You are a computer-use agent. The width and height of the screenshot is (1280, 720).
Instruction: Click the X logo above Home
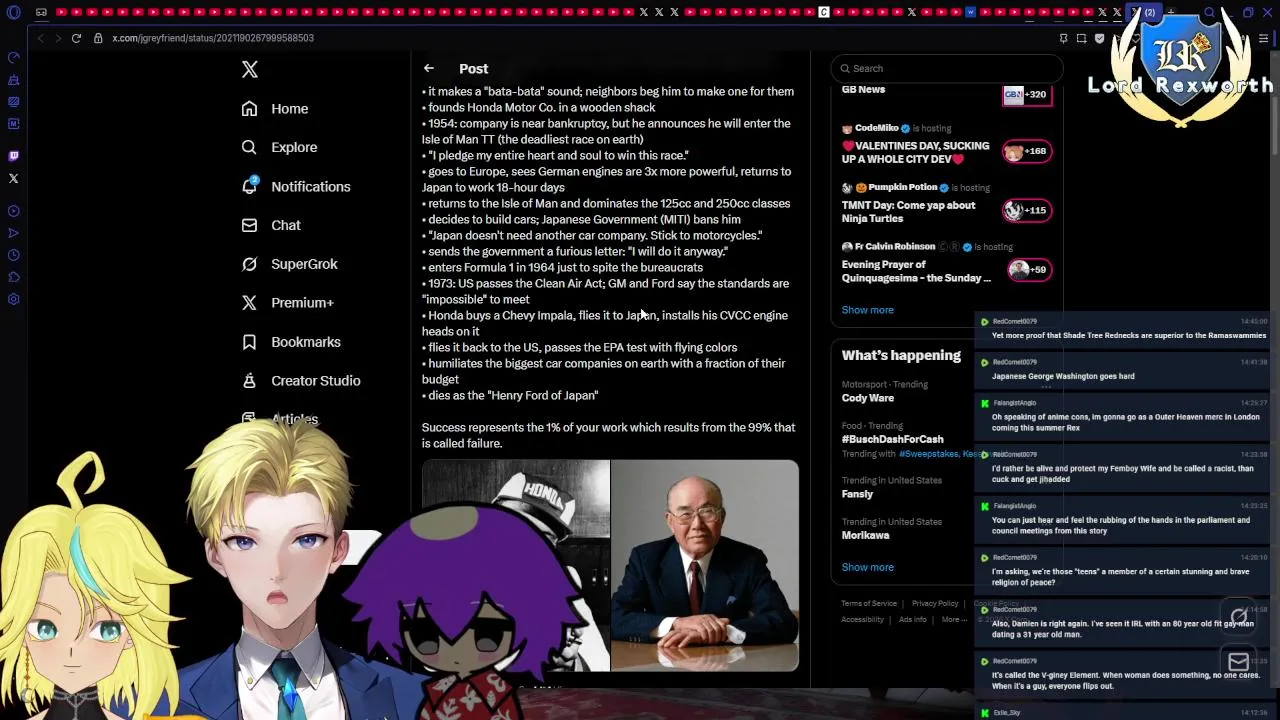pyautogui.click(x=250, y=69)
